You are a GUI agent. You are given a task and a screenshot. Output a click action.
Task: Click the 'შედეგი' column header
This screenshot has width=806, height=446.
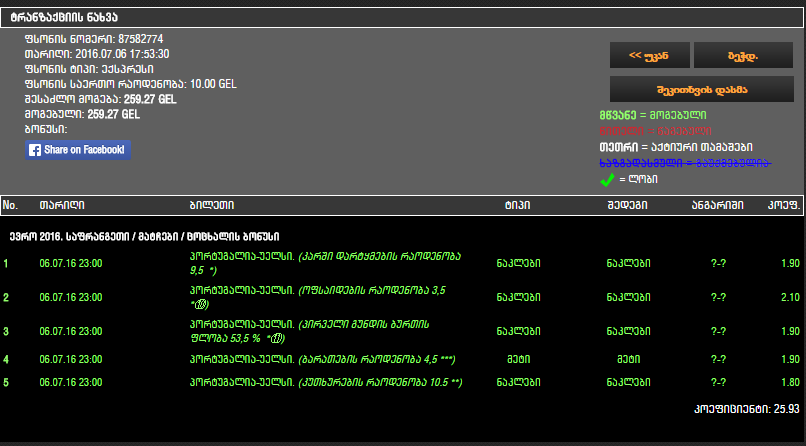tap(627, 206)
